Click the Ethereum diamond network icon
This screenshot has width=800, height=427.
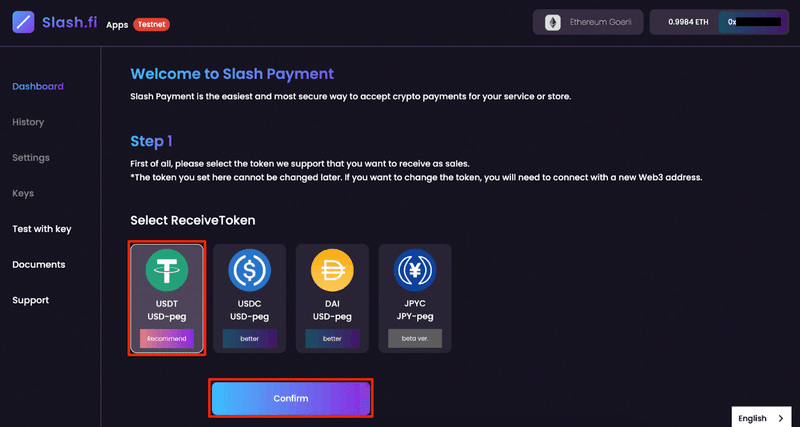[553, 22]
